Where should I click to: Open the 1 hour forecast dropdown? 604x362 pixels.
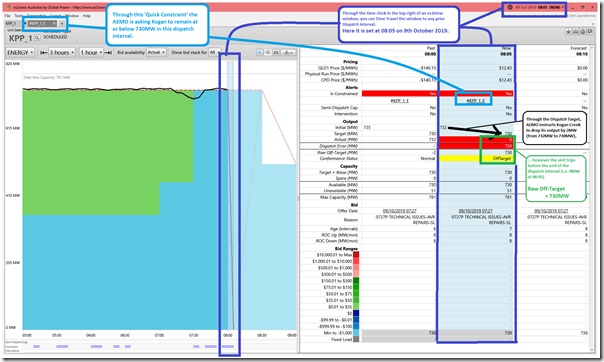pos(92,52)
